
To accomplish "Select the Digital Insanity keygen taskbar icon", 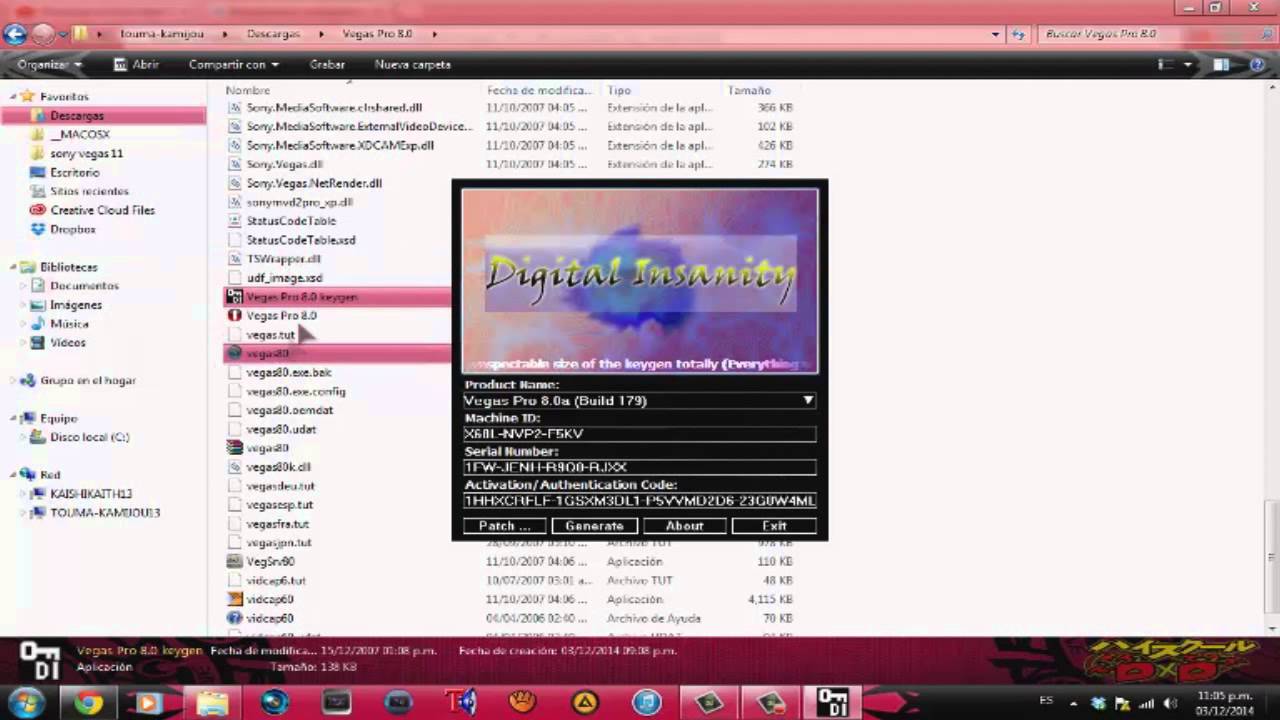I will (x=832, y=703).
